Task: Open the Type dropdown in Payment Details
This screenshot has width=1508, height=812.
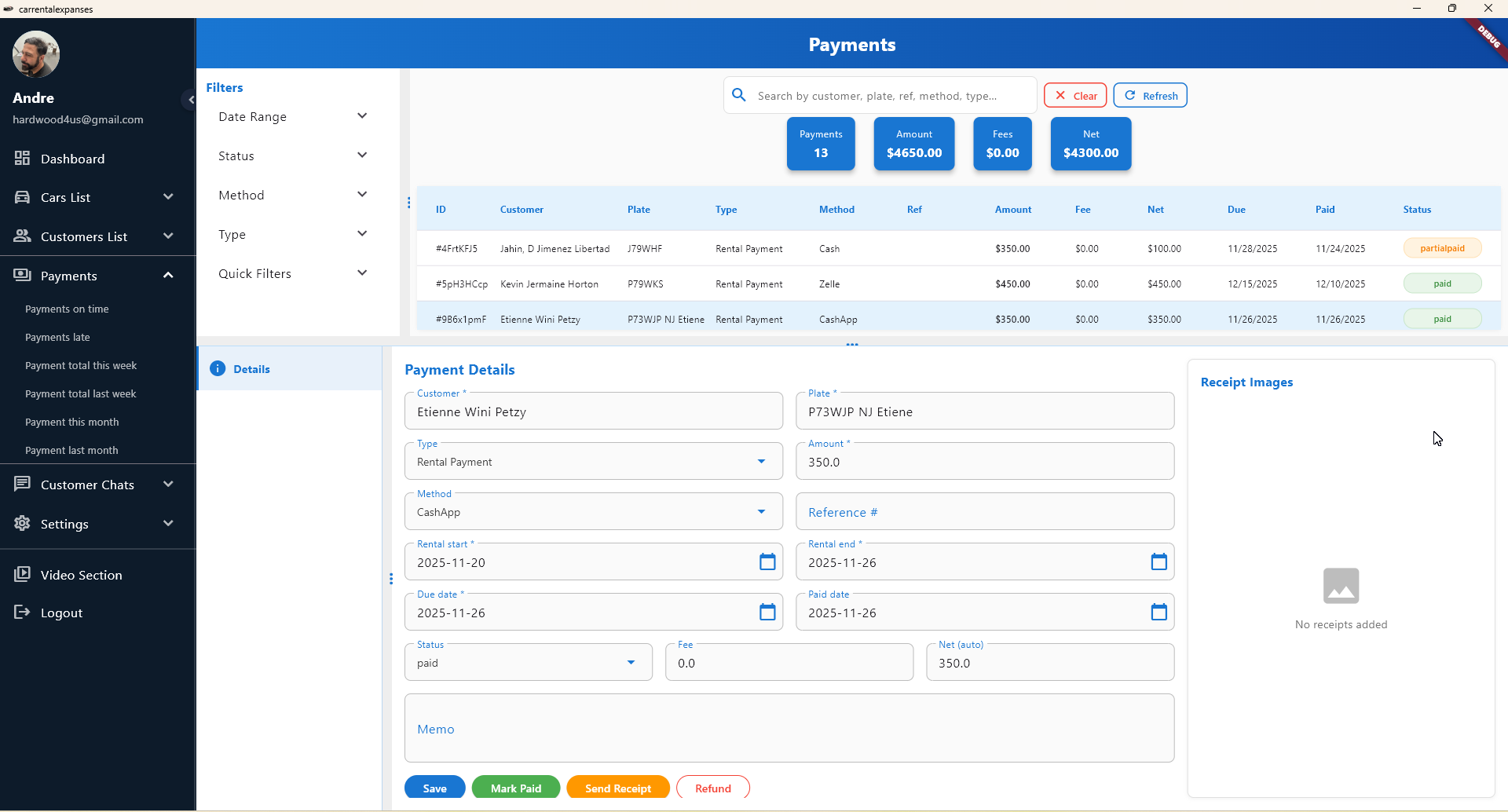Action: click(593, 462)
